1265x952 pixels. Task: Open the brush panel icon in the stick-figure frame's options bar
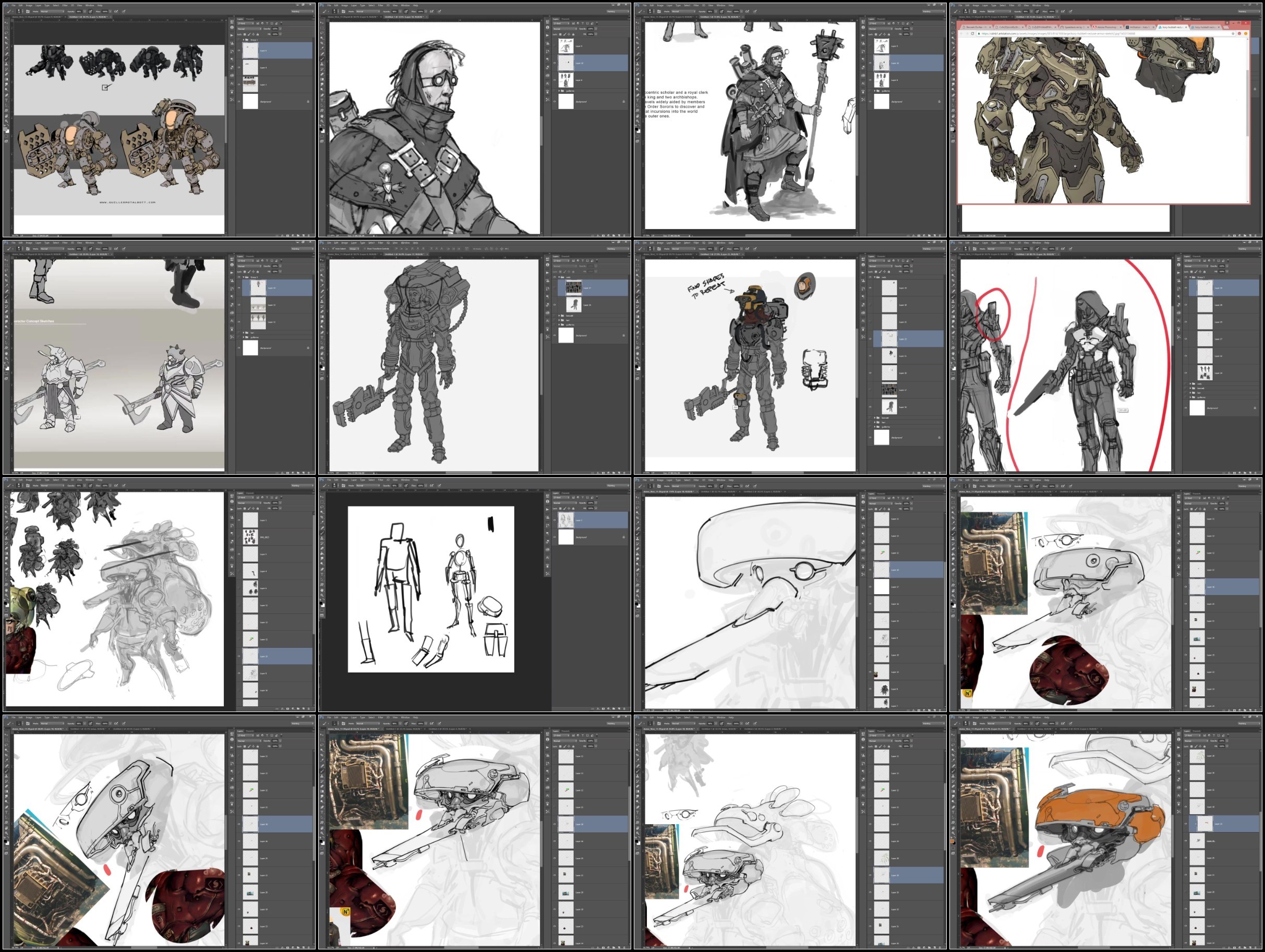(x=344, y=486)
